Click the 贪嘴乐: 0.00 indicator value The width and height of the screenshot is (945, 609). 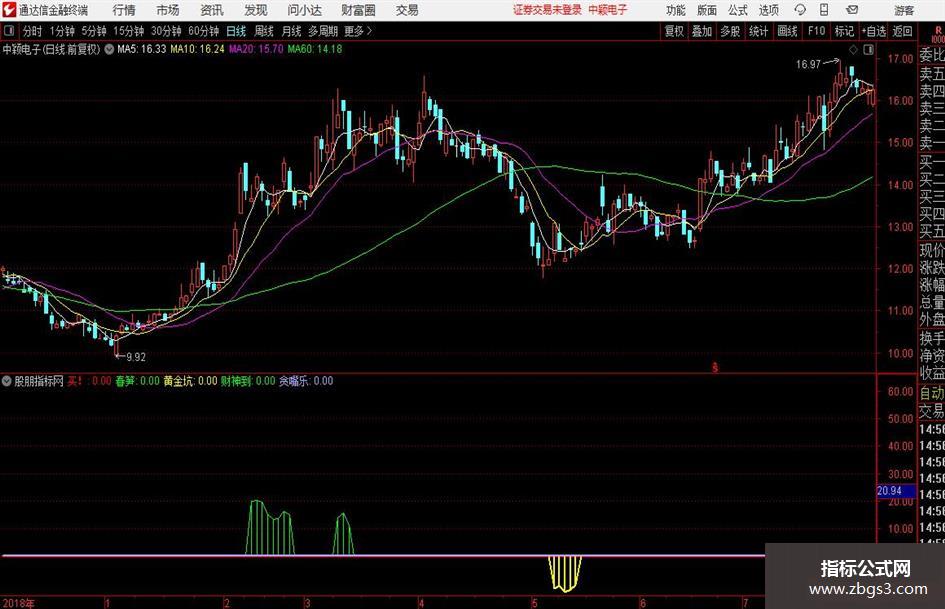click(x=306, y=381)
